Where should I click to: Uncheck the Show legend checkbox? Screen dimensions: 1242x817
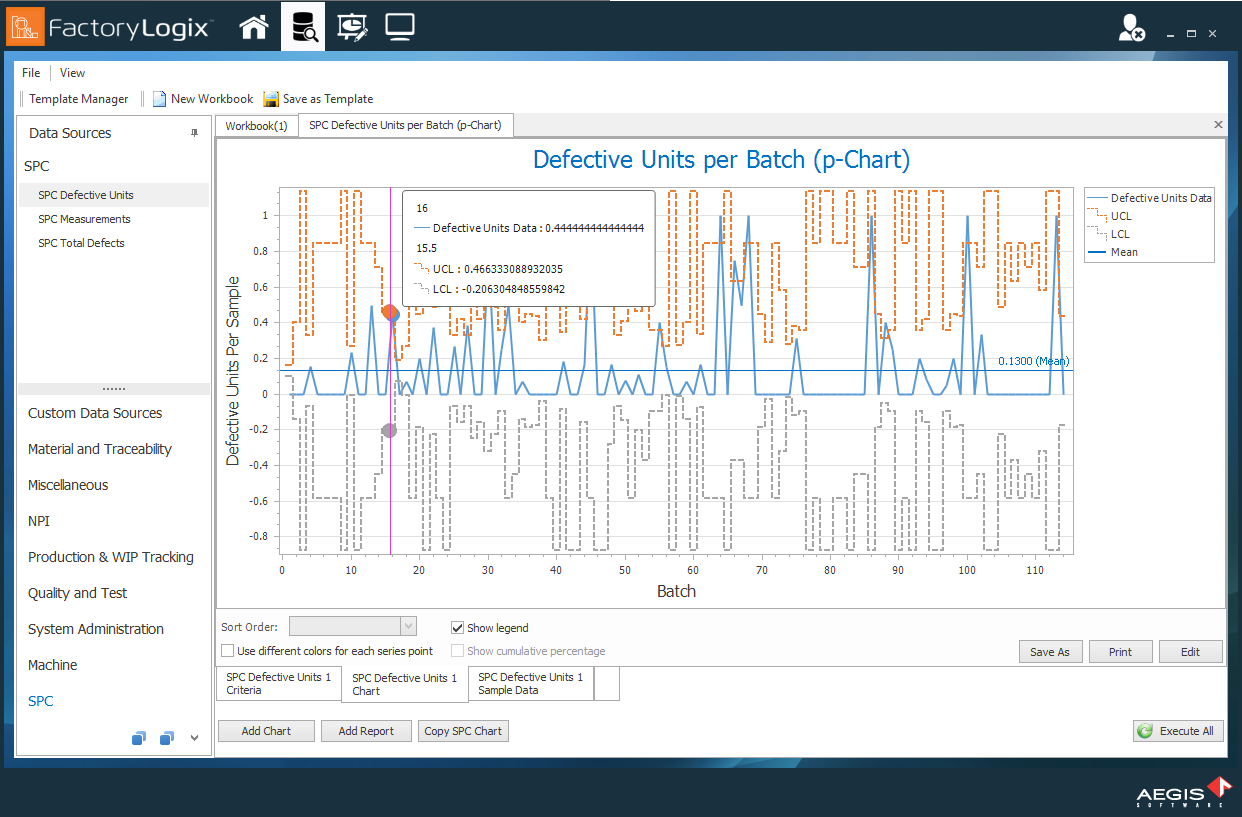[x=458, y=628]
